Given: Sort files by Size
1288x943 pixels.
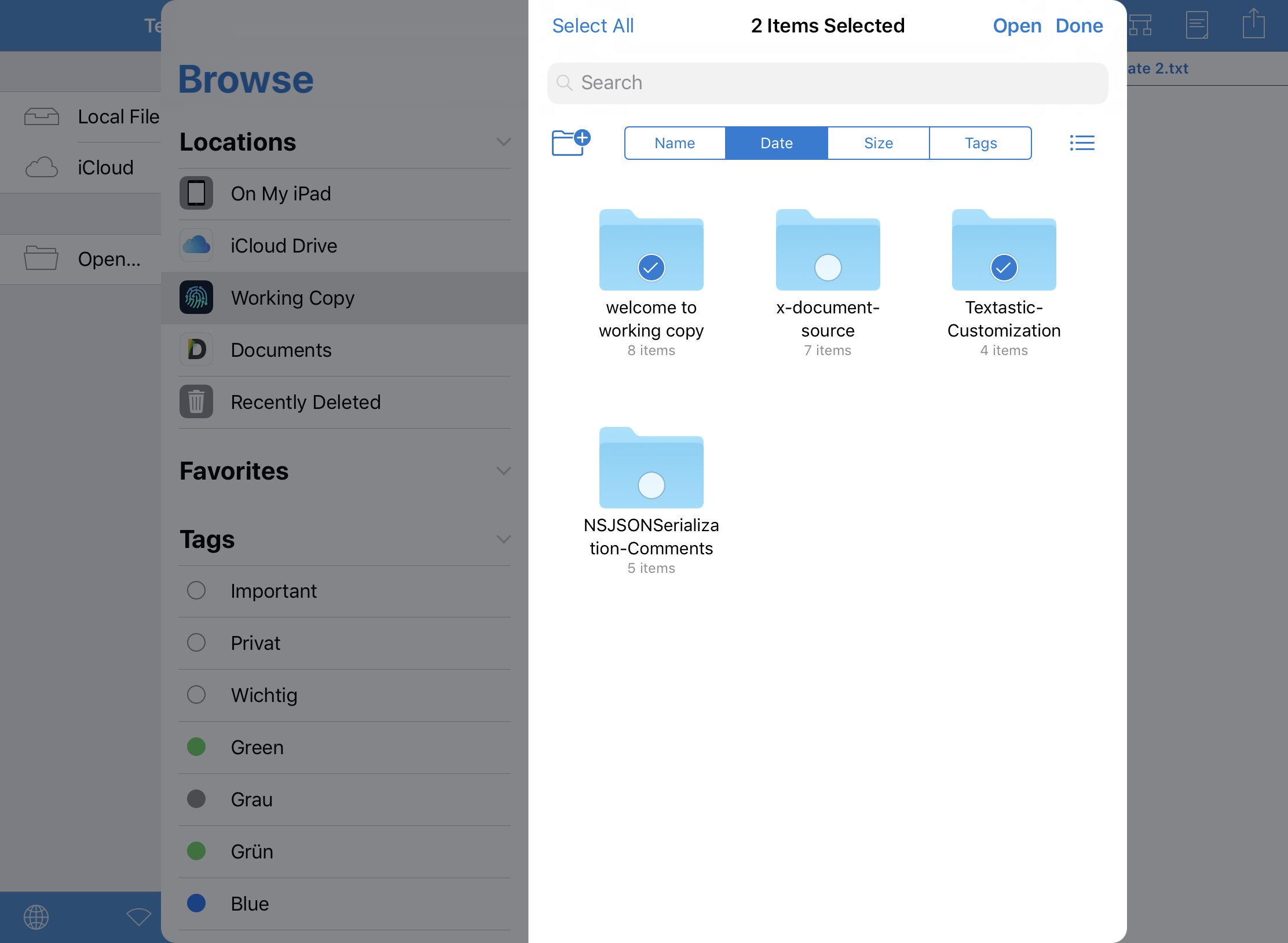Looking at the screenshot, I should click(879, 143).
